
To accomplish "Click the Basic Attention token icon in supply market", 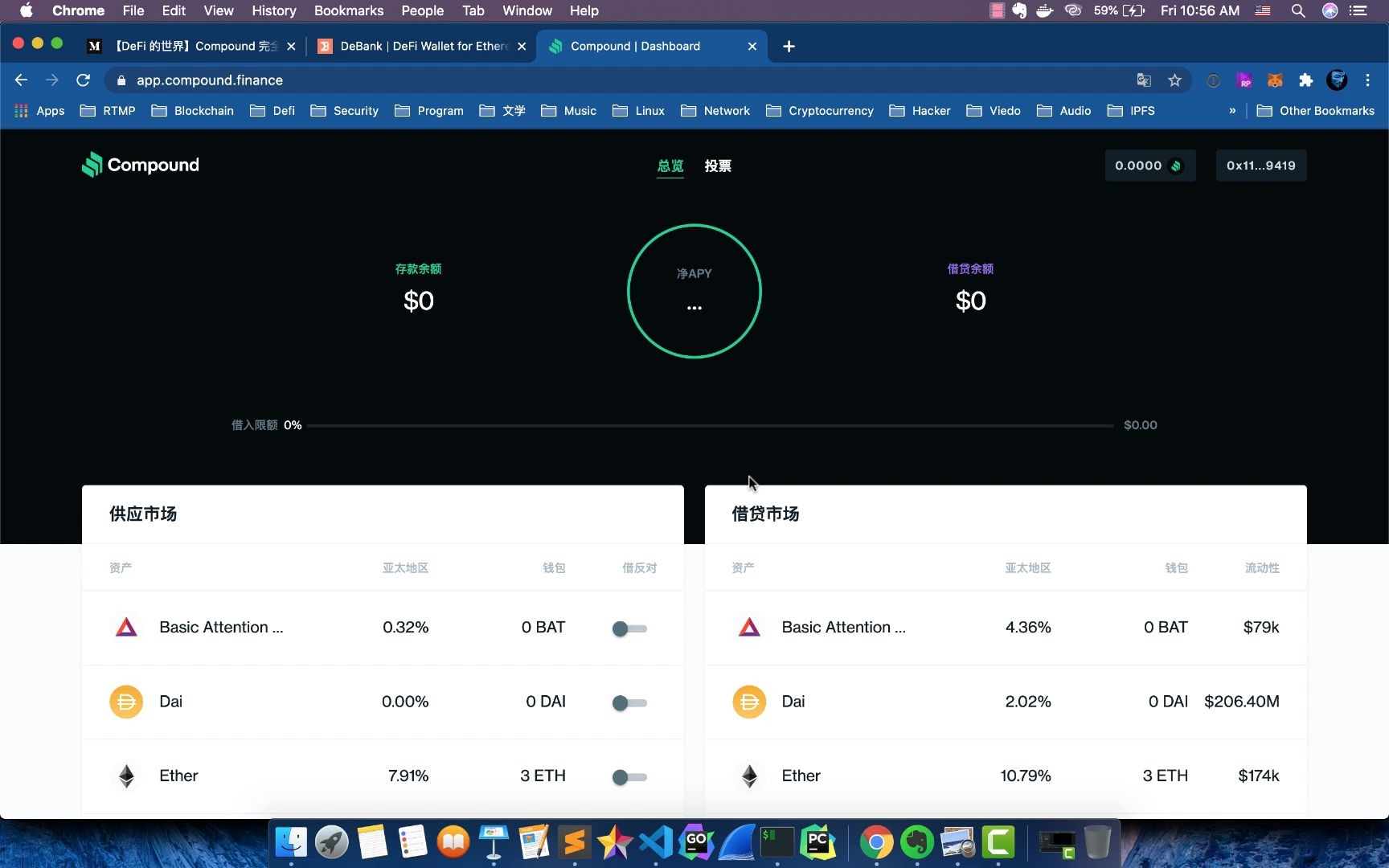I will click(126, 628).
